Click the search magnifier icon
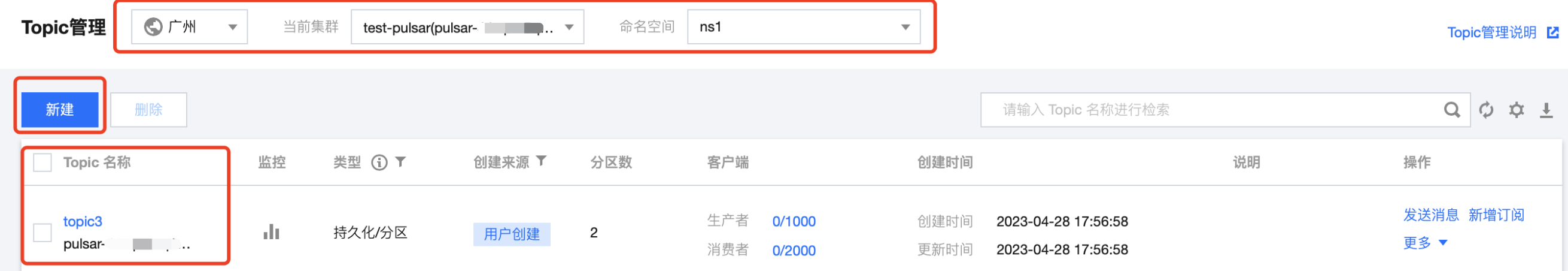 1452,110
